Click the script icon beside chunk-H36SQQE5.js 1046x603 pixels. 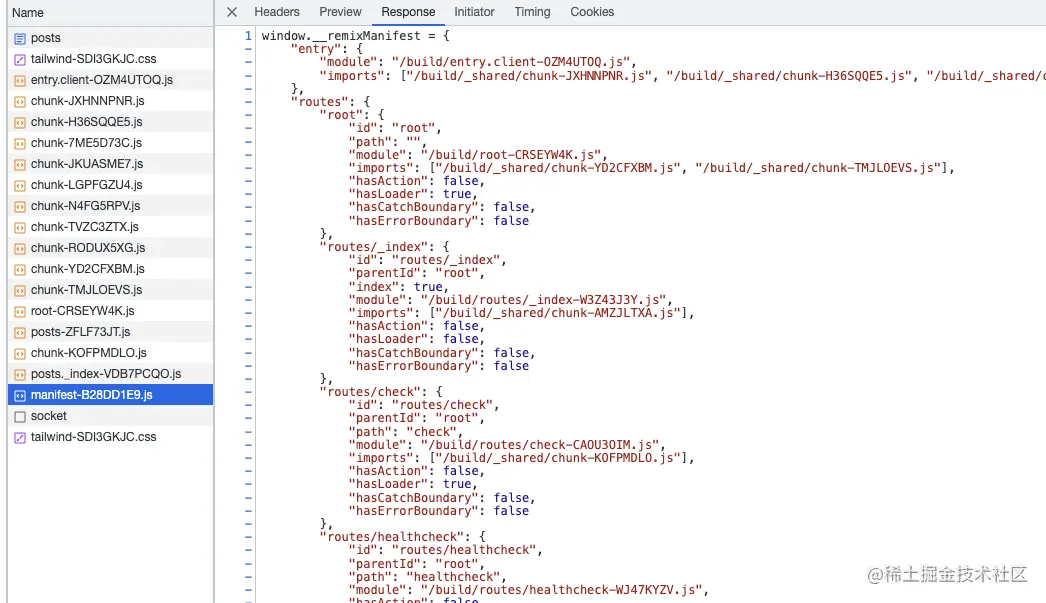tap(20, 123)
